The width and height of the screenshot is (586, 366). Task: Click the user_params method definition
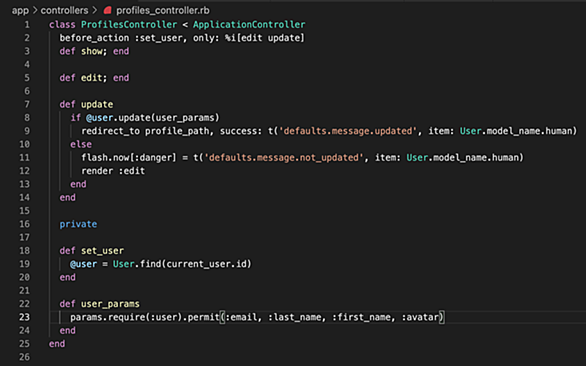pos(110,304)
